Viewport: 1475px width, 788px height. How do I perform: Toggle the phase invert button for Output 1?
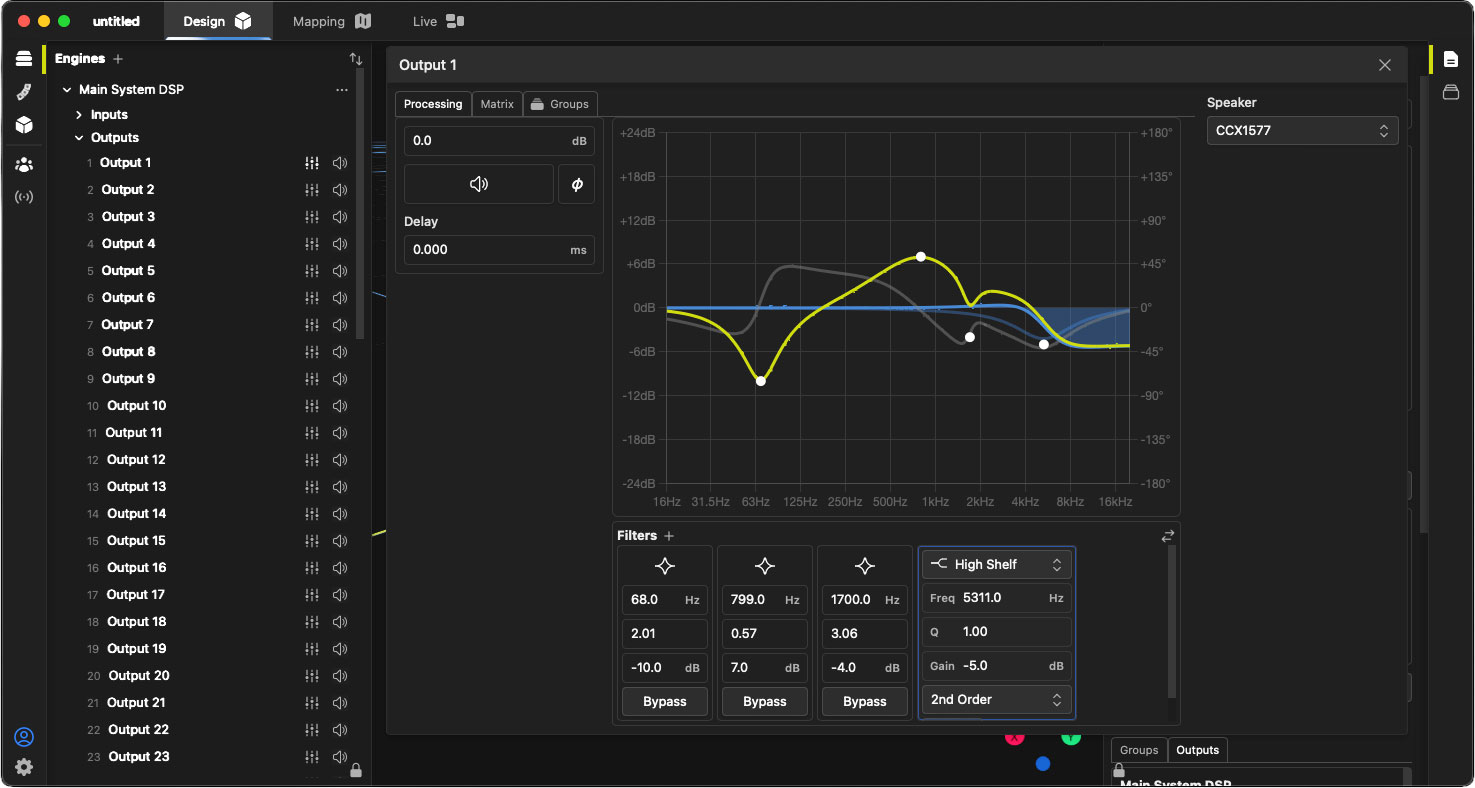(576, 184)
